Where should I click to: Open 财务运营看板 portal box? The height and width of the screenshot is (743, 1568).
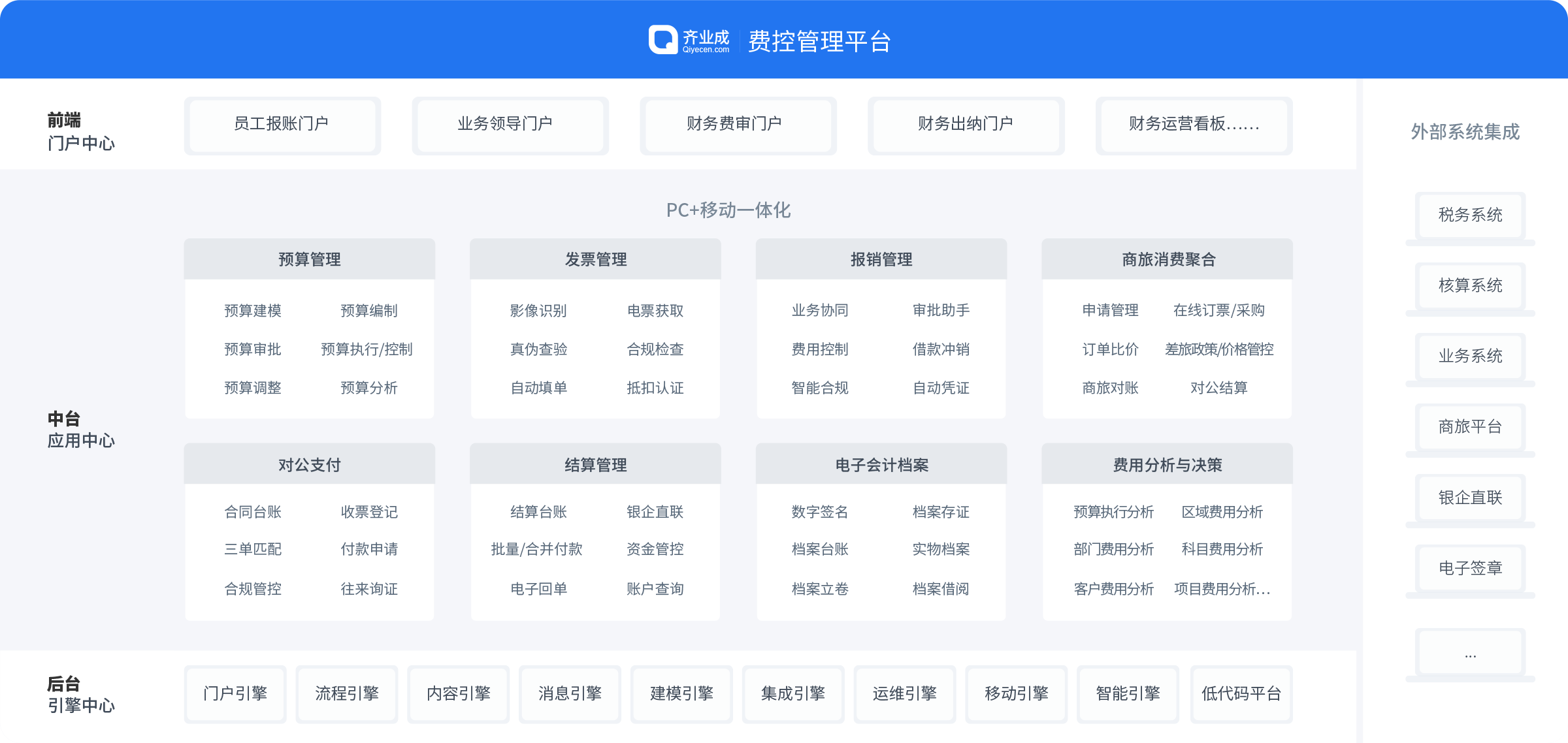coord(1194,125)
